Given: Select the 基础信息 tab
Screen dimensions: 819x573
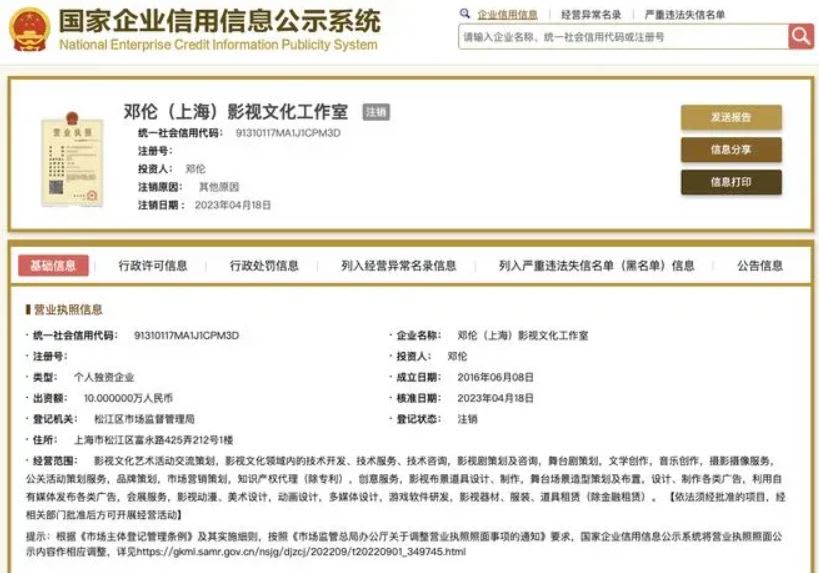Looking at the screenshot, I should [53, 265].
